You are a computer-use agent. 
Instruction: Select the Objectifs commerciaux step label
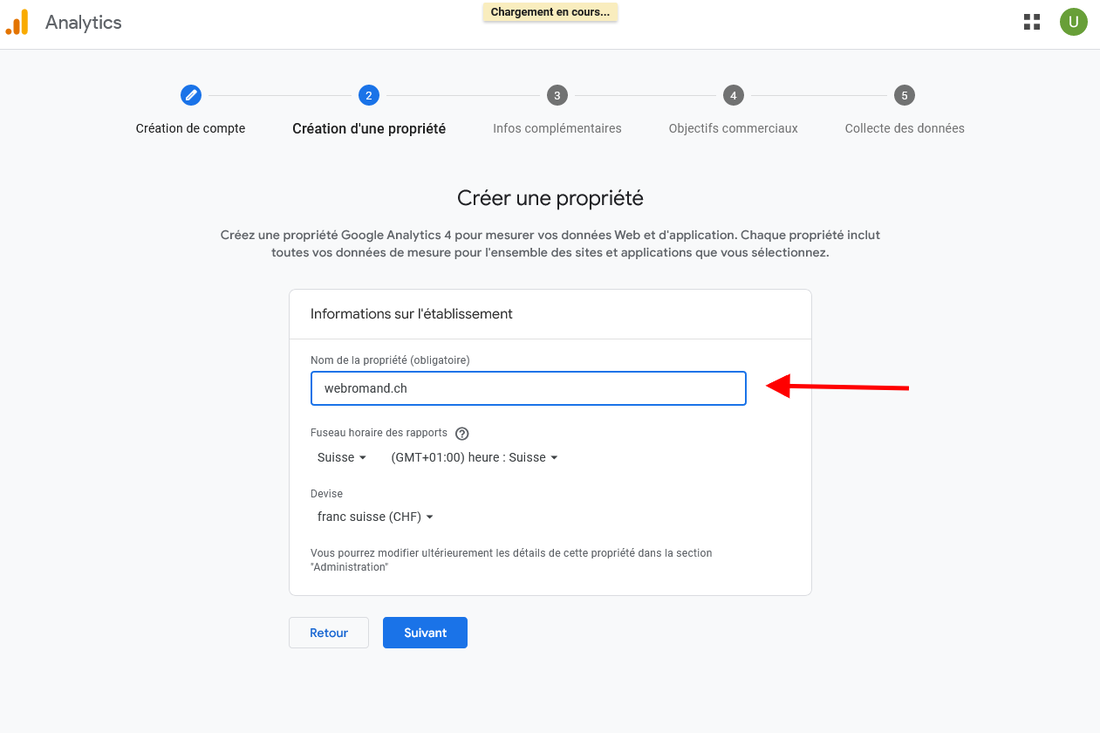[733, 128]
